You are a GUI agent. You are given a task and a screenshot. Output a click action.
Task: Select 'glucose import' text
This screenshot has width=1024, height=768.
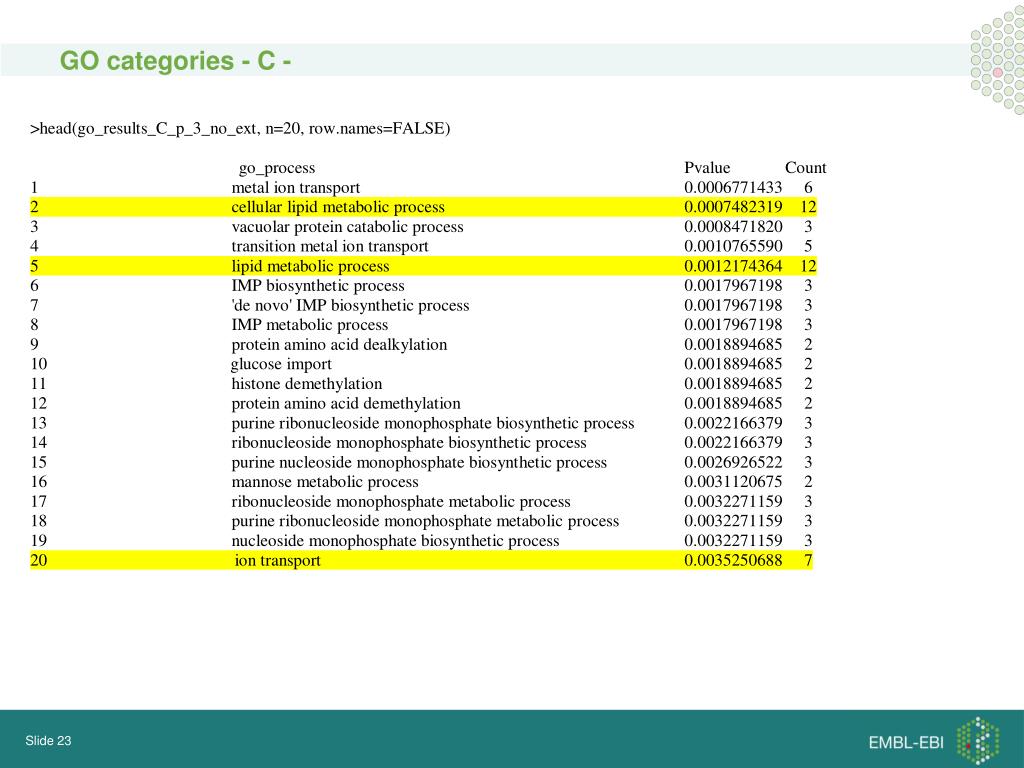[x=281, y=364]
